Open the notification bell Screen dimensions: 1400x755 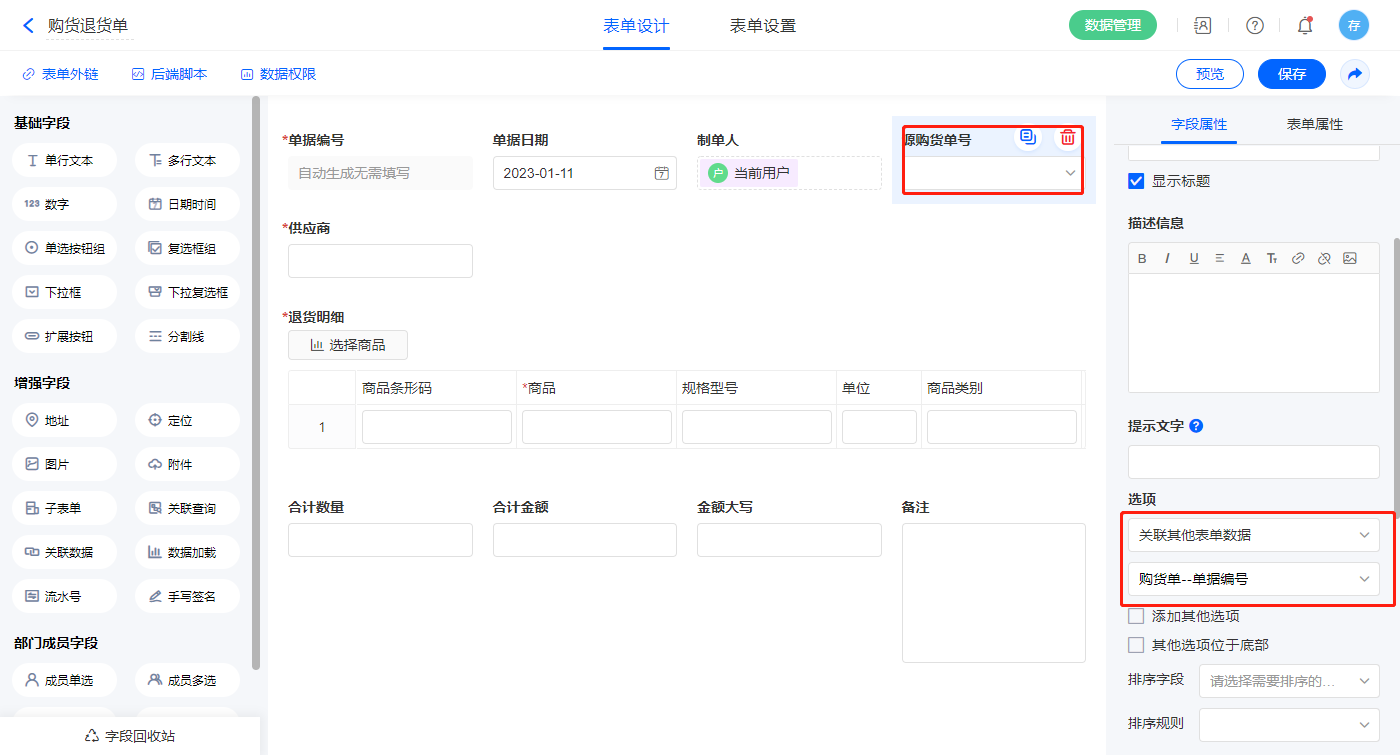1304,26
